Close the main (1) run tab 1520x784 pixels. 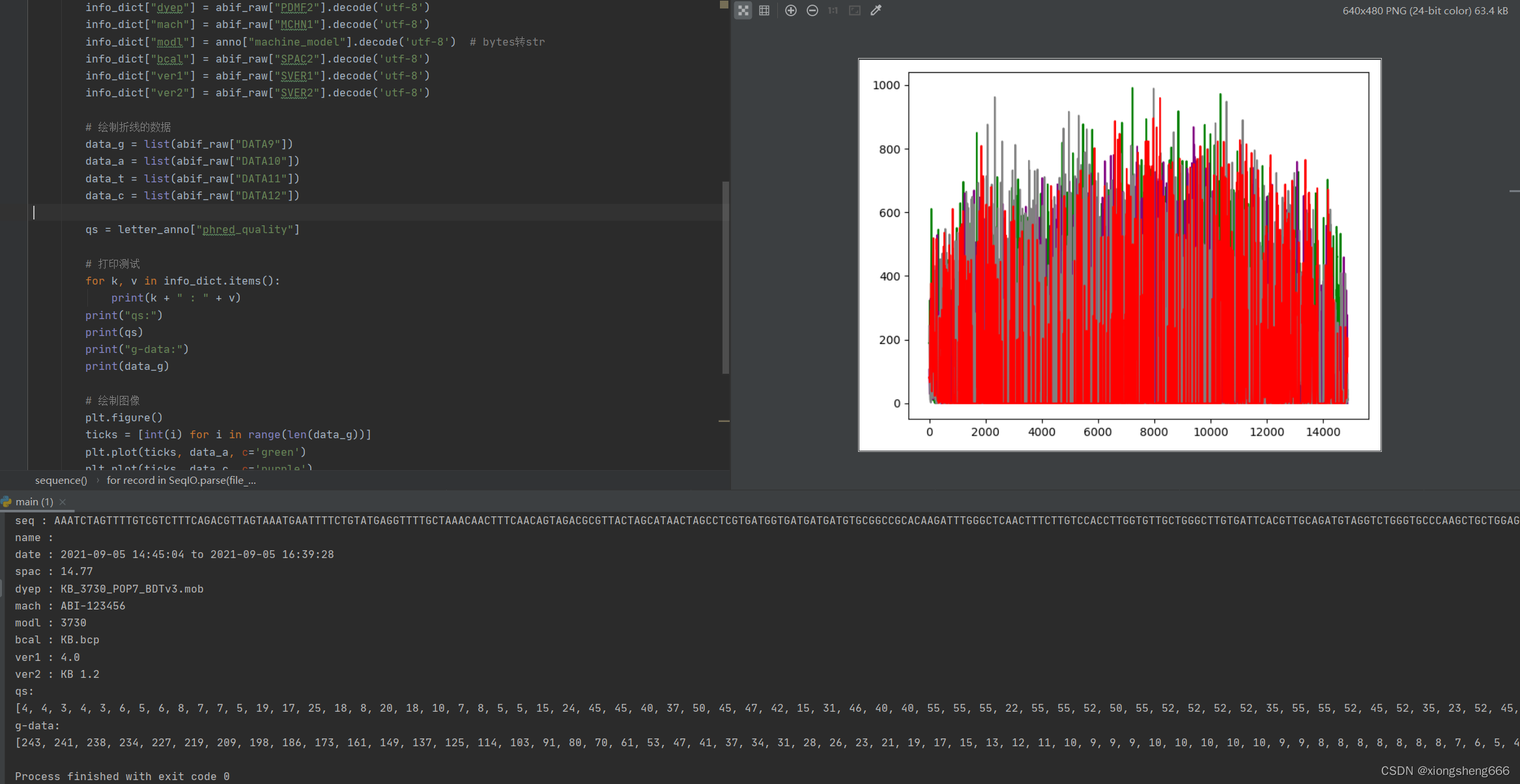click(63, 501)
